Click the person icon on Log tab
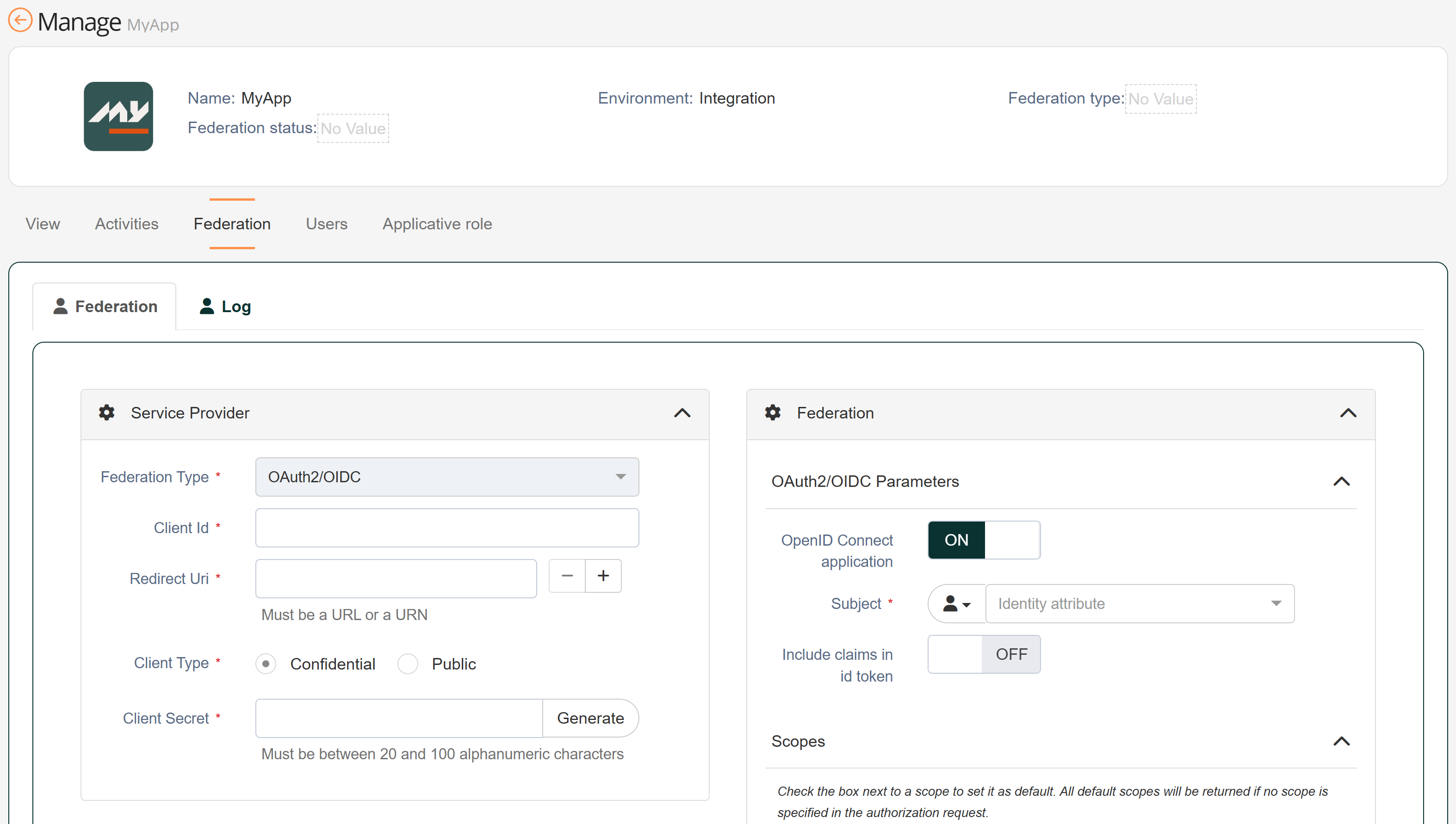 coord(207,306)
